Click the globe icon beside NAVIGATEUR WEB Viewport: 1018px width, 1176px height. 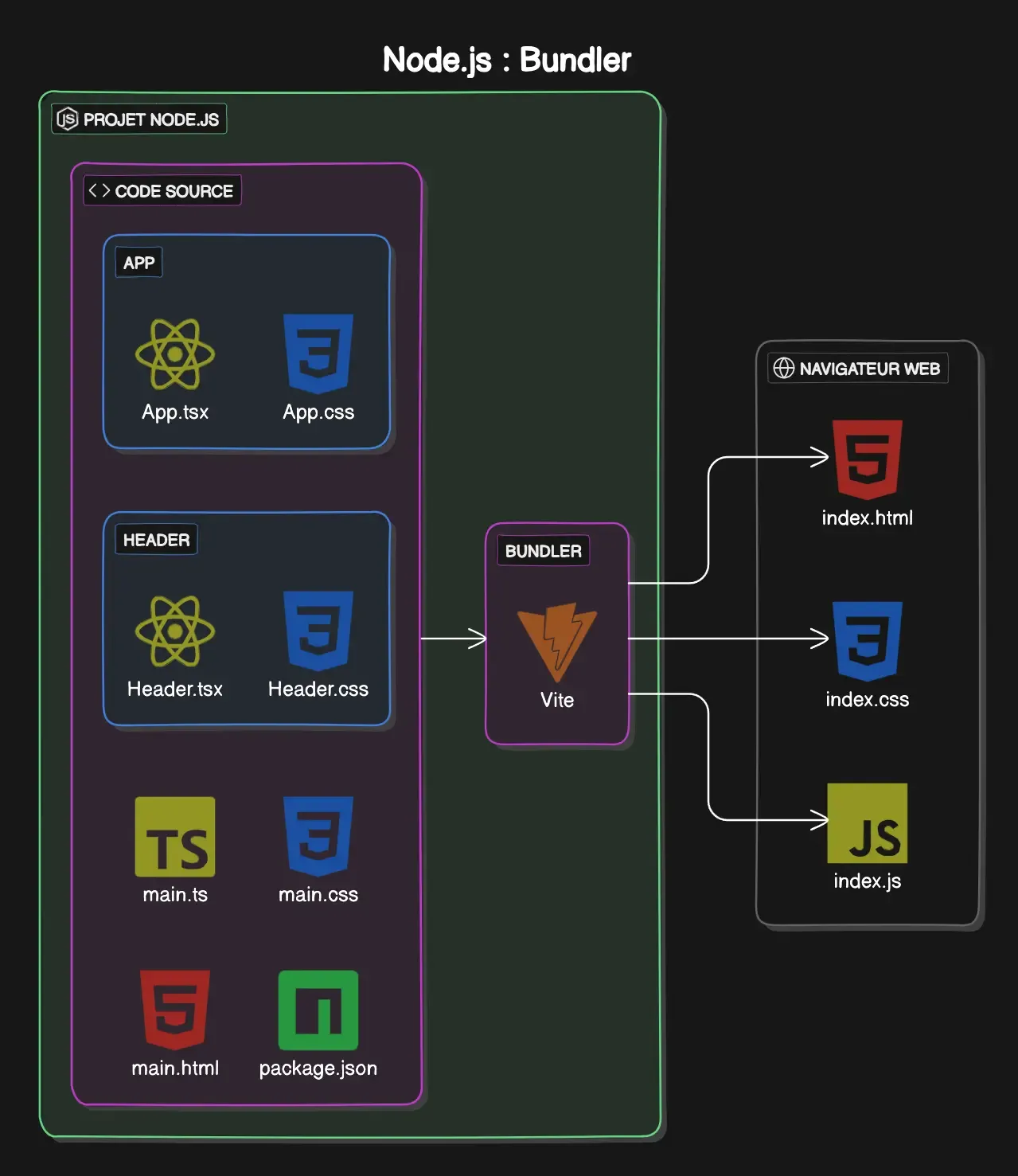point(784,368)
